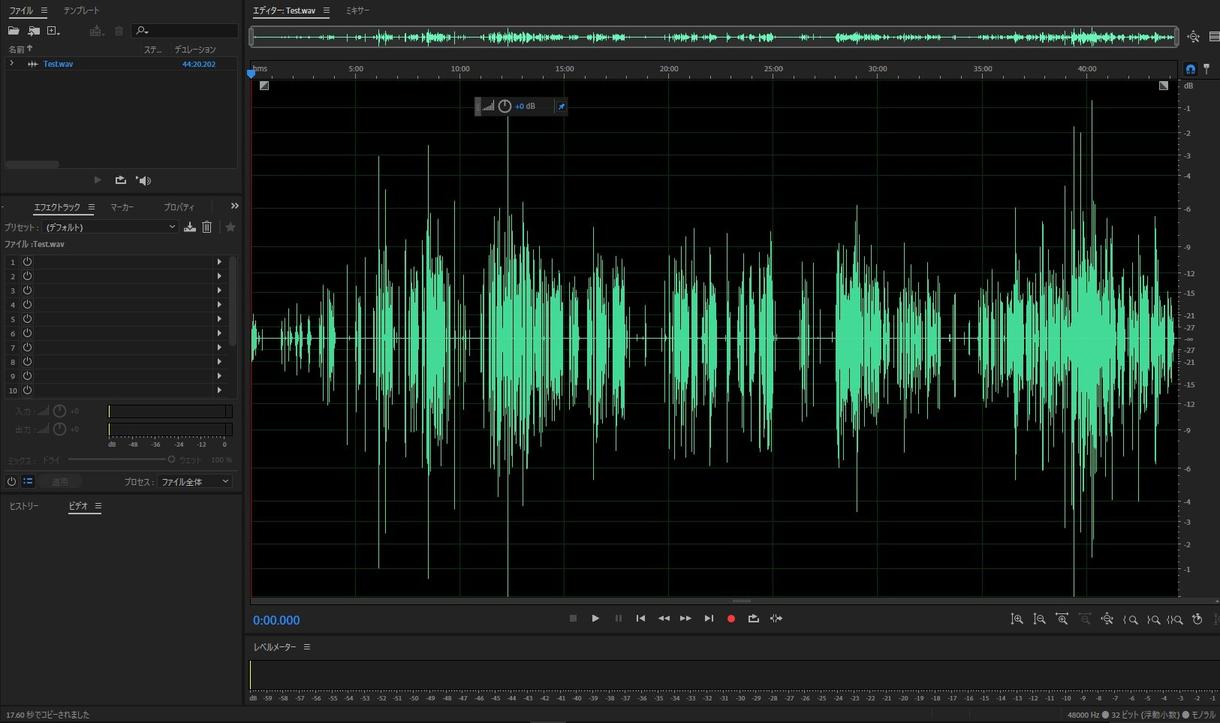Switch to the ヒストリー tab
This screenshot has height=723, width=1220.
(24, 506)
